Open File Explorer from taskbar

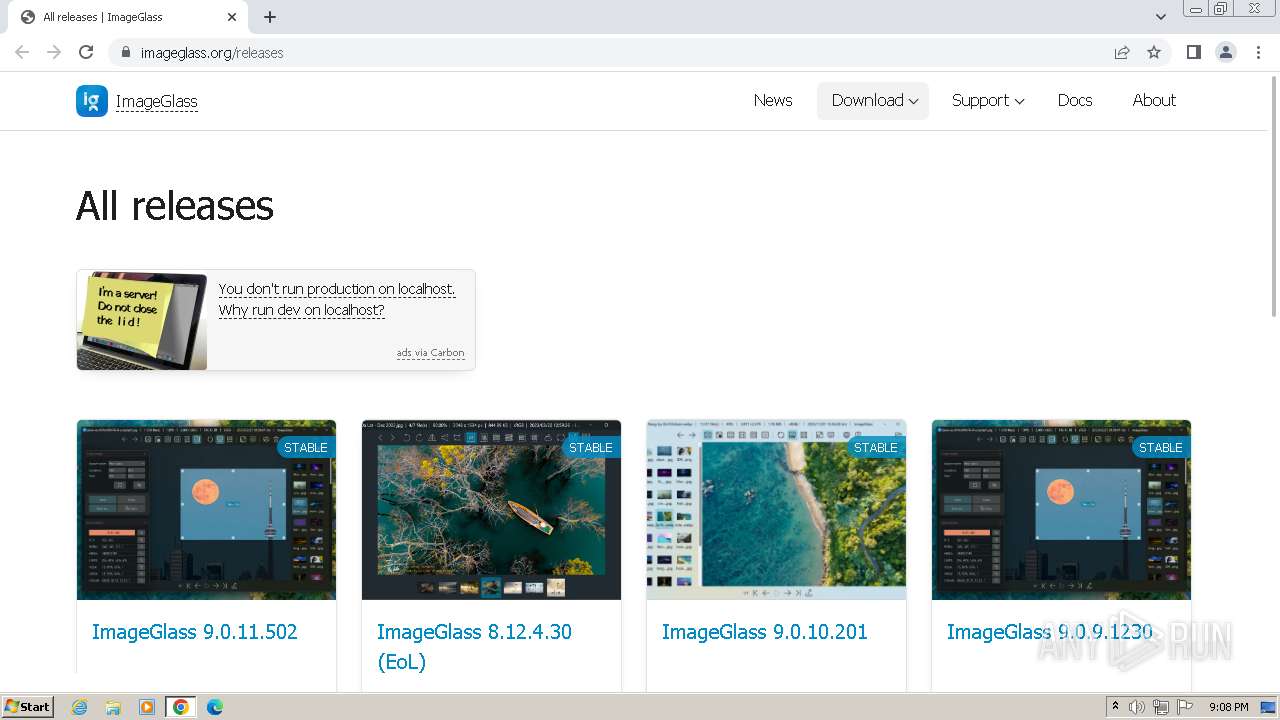113,707
